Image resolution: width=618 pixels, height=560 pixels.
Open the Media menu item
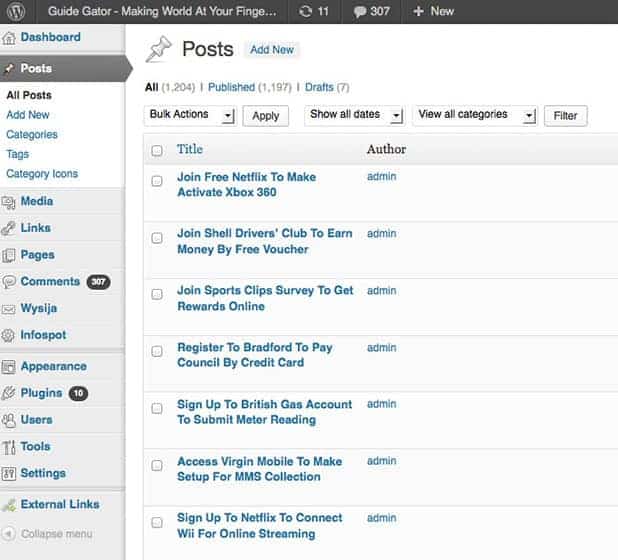coord(37,201)
